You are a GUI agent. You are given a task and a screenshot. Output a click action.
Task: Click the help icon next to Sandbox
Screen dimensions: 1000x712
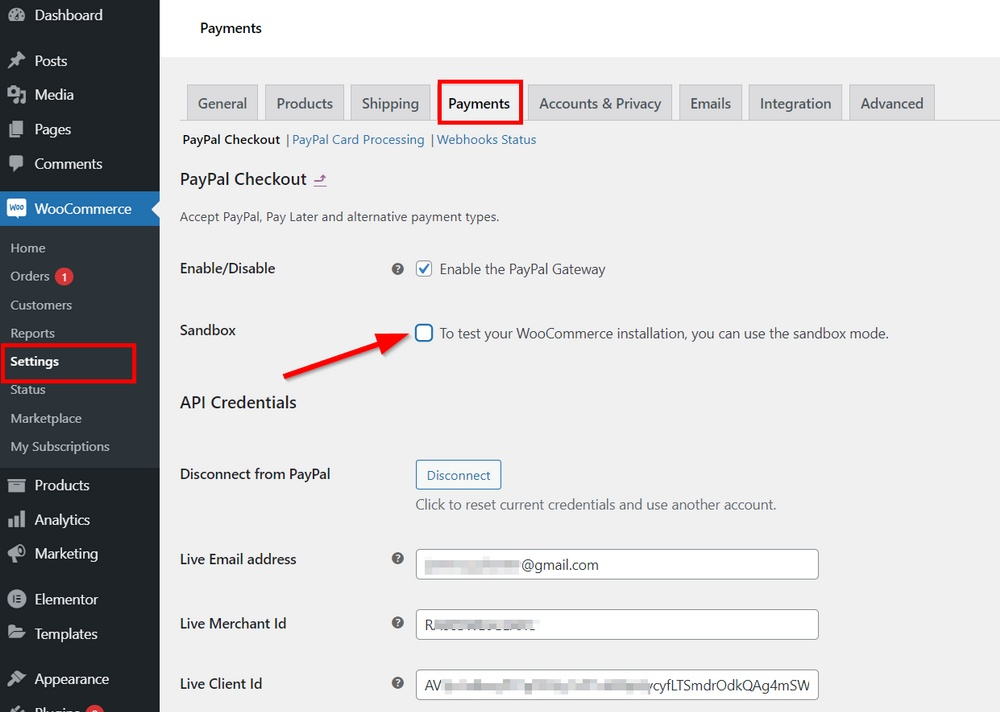click(397, 332)
